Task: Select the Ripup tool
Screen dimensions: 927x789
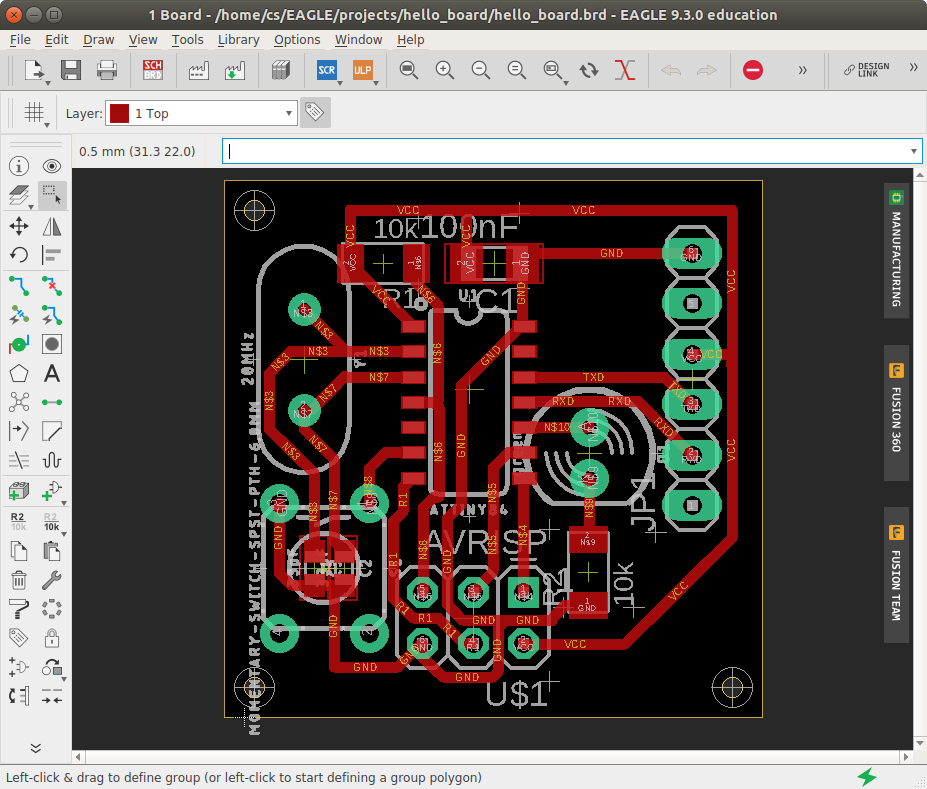Action: (52, 286)
